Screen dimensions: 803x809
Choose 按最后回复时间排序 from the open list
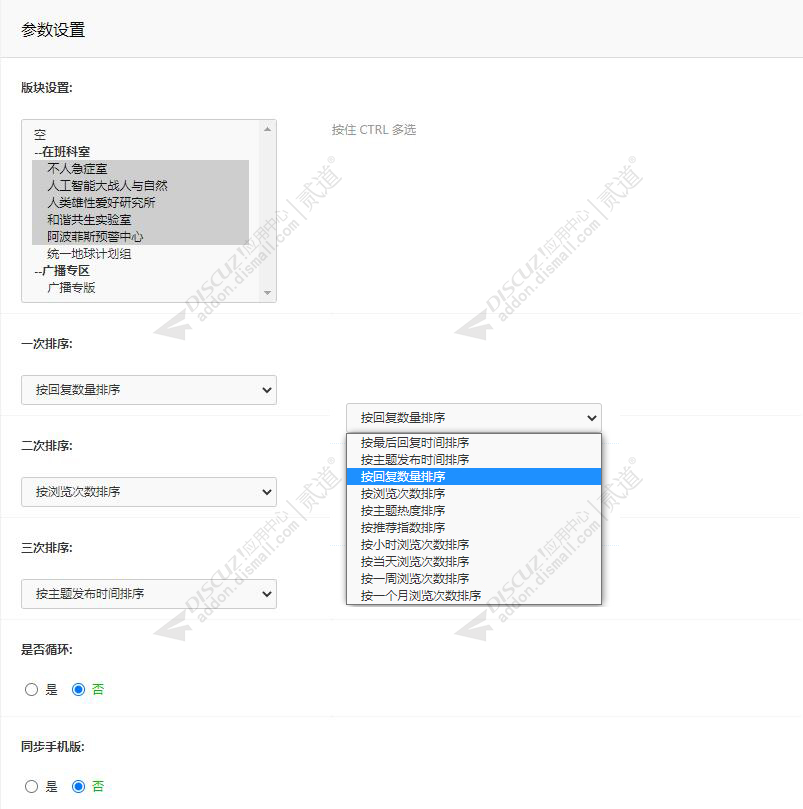(474, 443)
